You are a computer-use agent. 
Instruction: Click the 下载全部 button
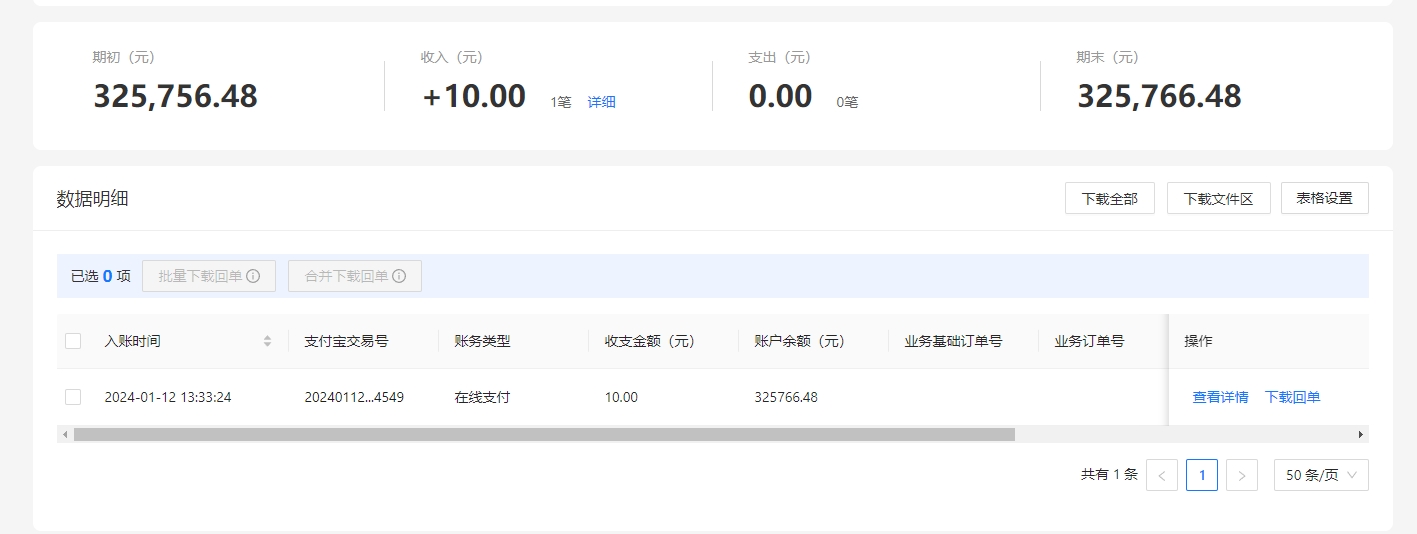1110,198
